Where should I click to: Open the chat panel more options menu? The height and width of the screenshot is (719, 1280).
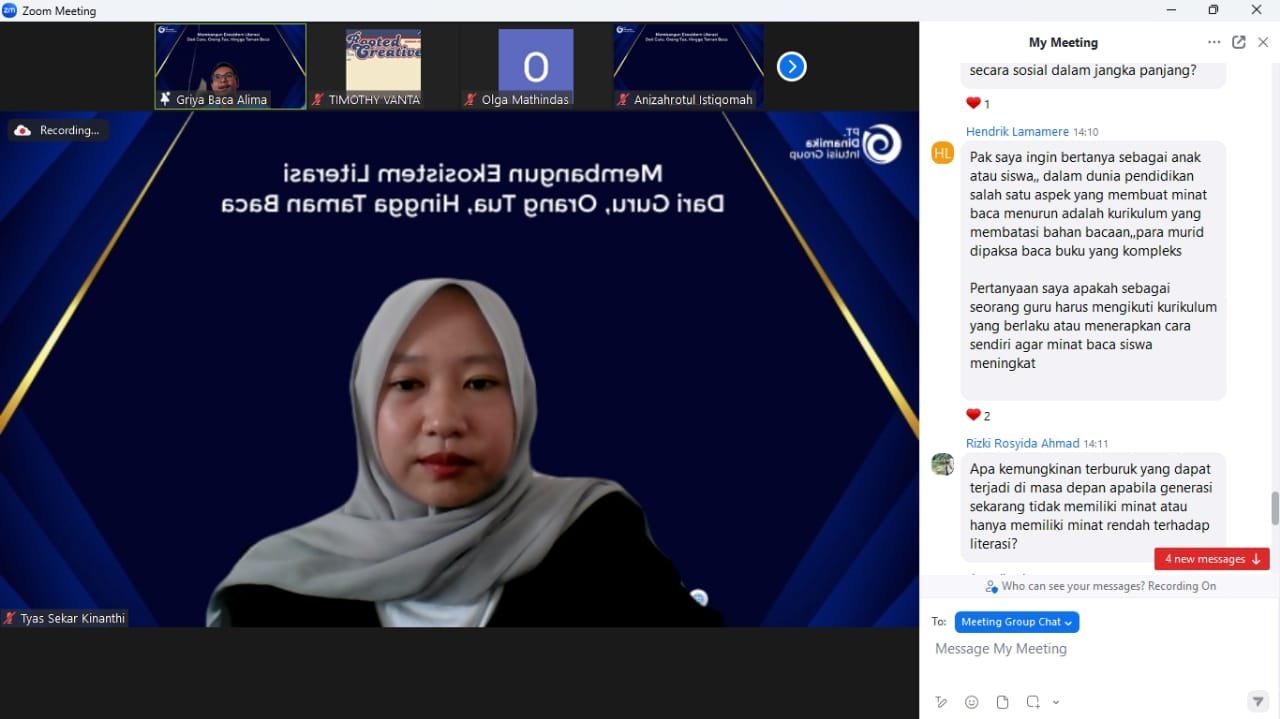[x=1213, y=42]
